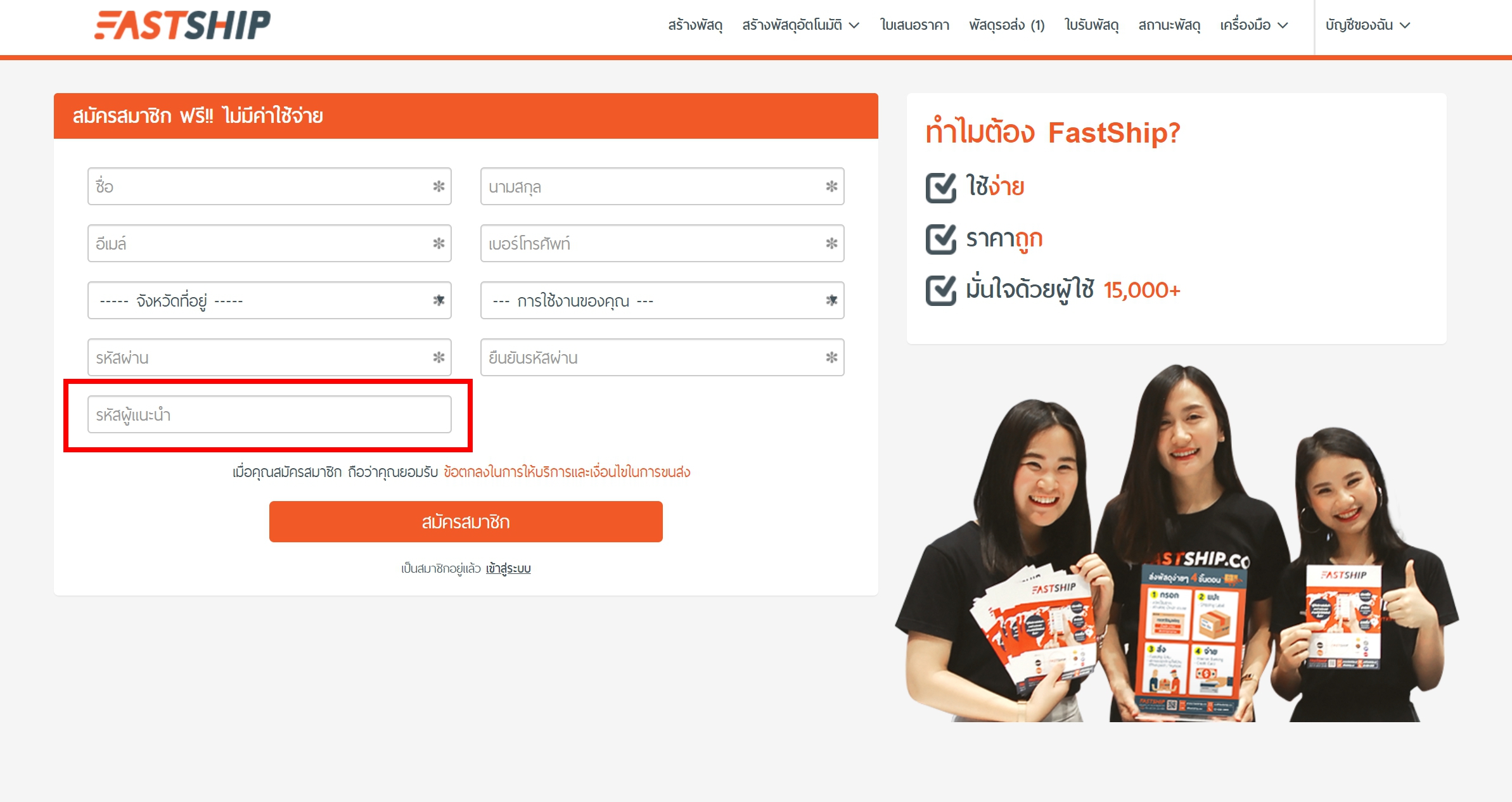Viewport: 1512px width, 802px height.
Task: Click the ชื่อ first name field
Action: click(x=269, y=186)
